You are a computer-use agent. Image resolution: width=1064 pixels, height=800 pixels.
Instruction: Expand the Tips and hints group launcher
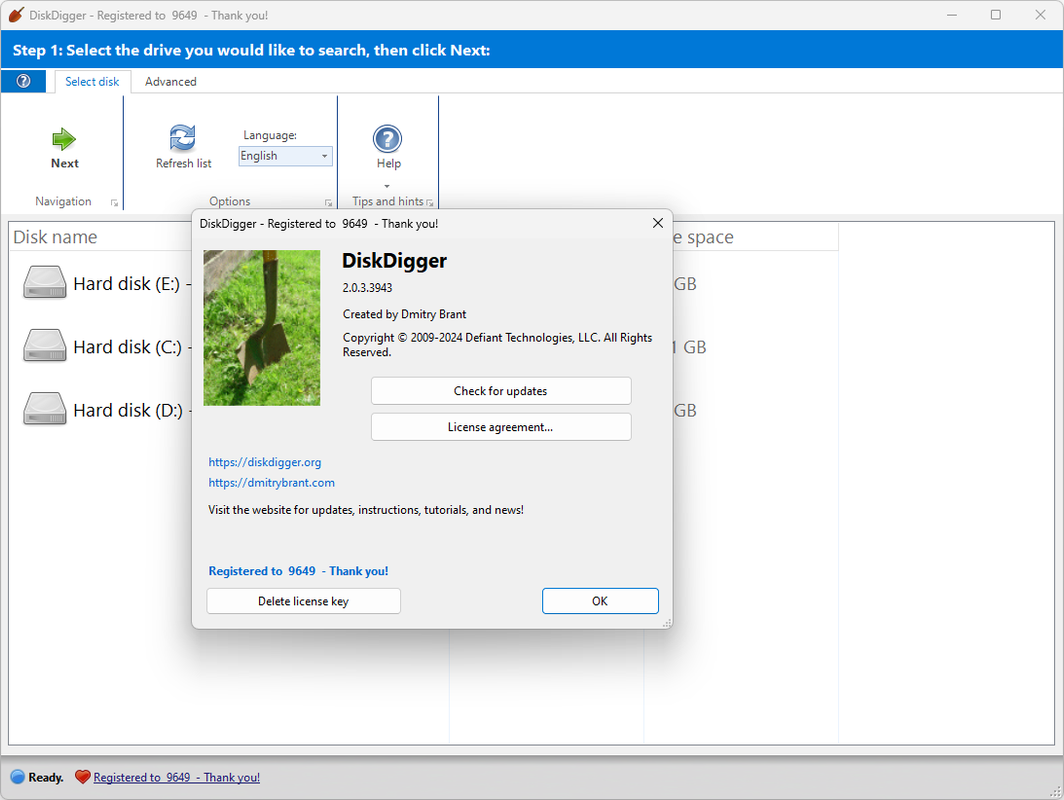point(430,202)
